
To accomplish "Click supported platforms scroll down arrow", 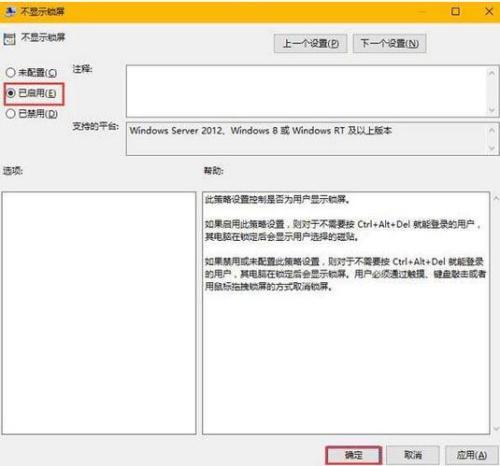I will pyautogui.click(x=492, y=148).
